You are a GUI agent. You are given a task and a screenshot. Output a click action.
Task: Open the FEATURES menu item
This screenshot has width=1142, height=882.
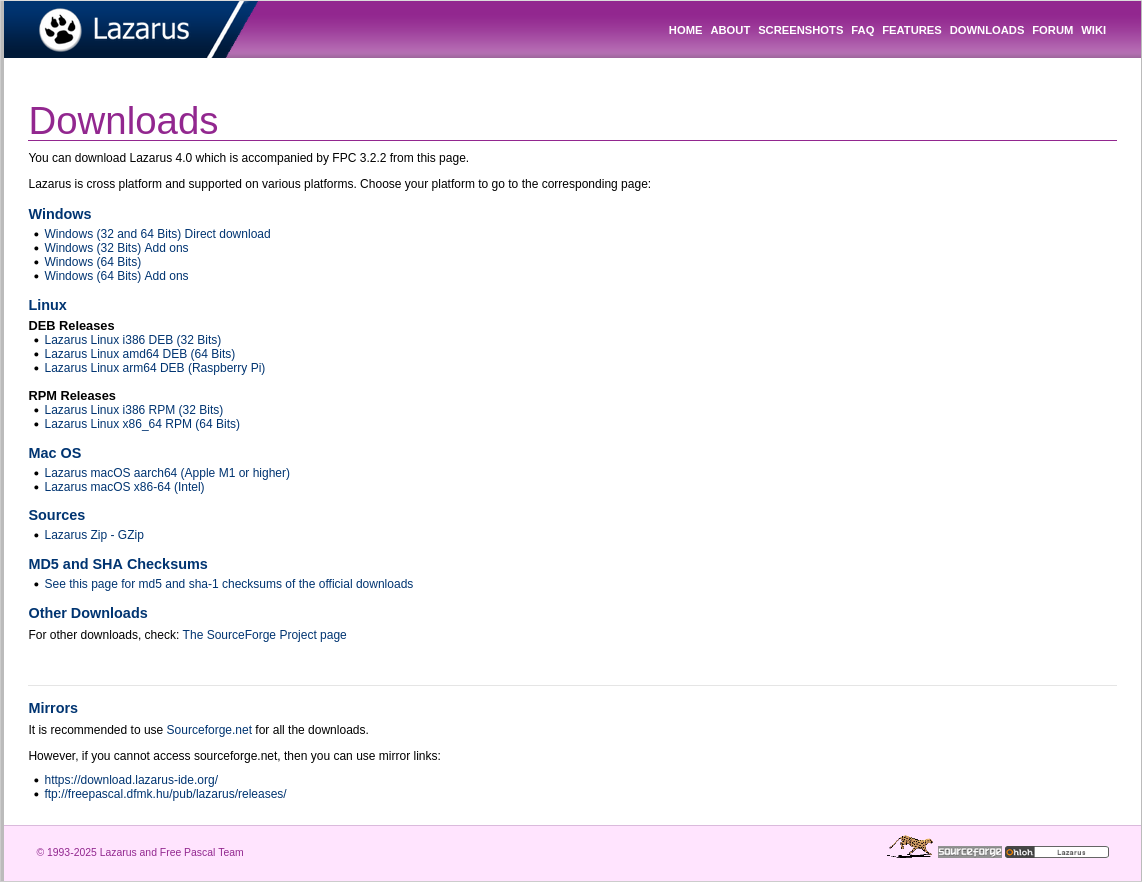[x=911, y=30]
